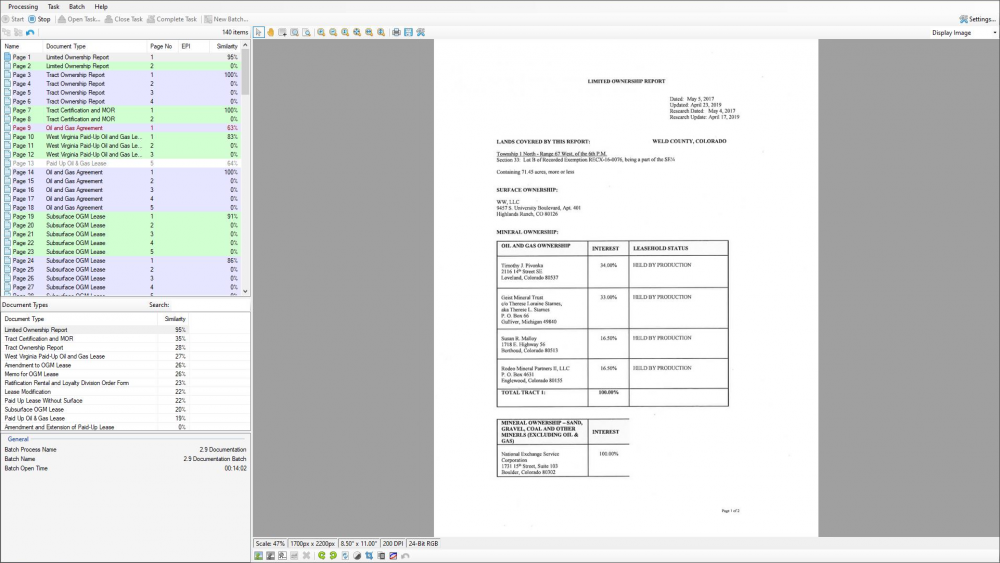Viewport: 1000px width, 563px height.
Task: Click the color landscape image icon at bottom
Action: pos(258,555)
